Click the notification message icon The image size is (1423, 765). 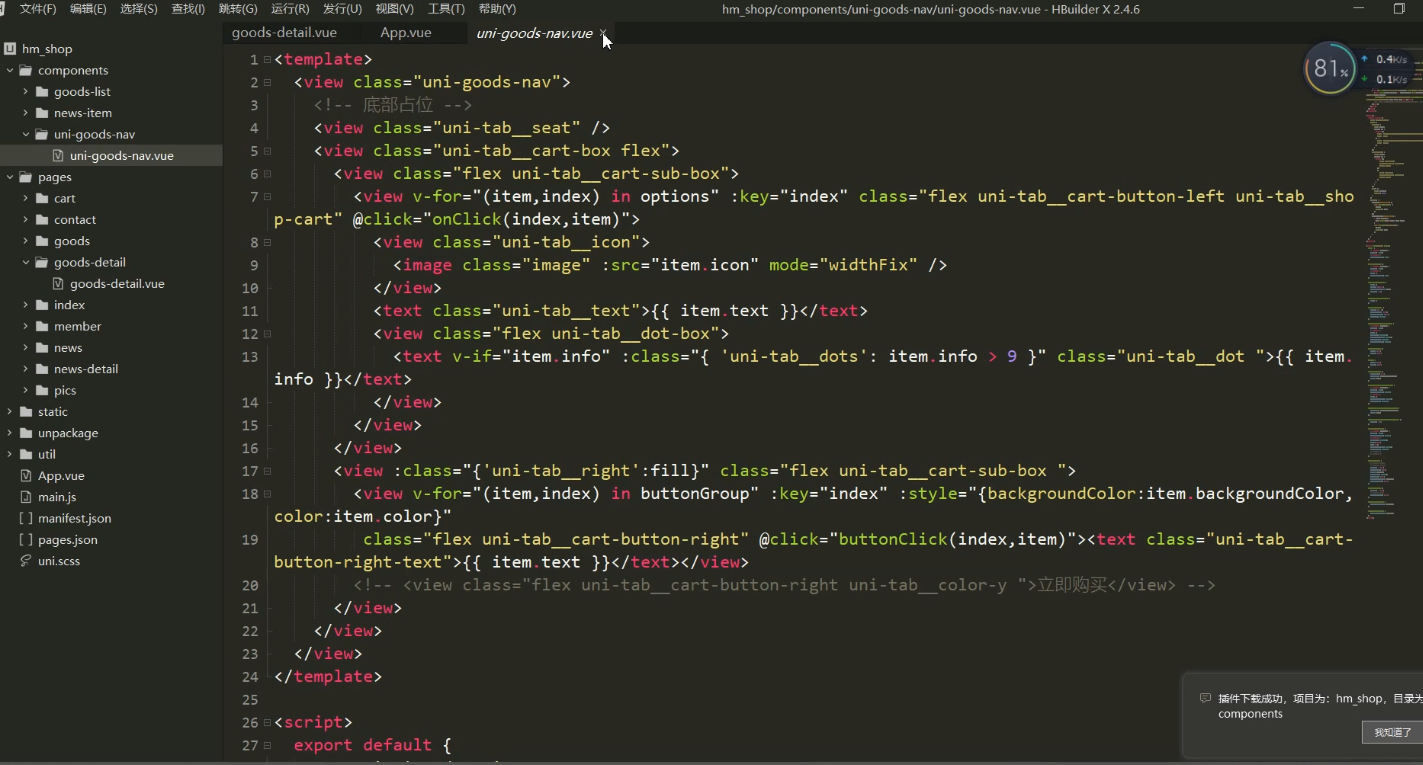(1205, 699)
